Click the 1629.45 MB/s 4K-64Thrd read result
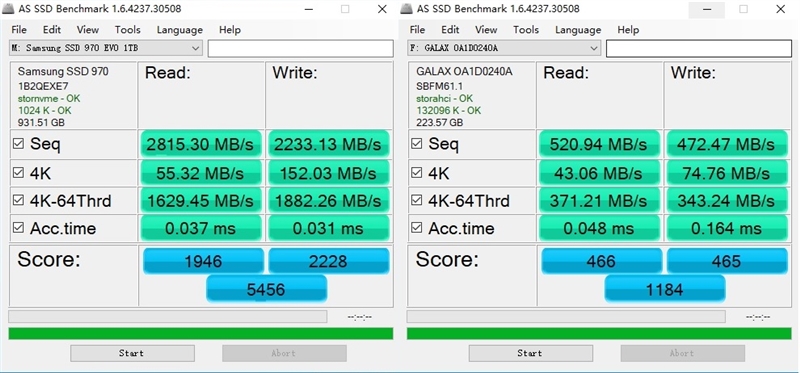800x373 pixels. (x=201, y=201)
